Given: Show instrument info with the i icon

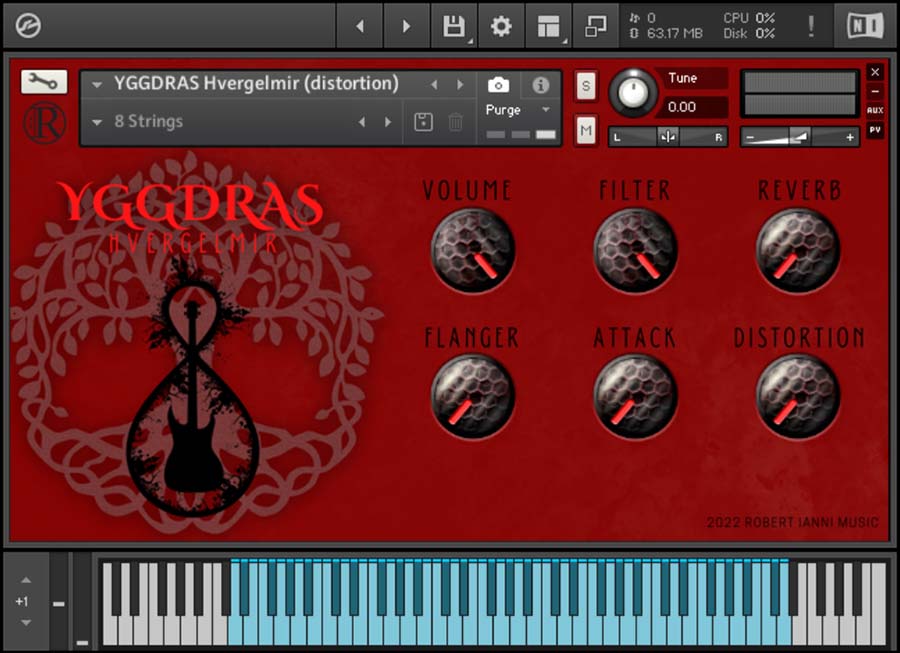Looking at the screenshot, I should (540, 85).
